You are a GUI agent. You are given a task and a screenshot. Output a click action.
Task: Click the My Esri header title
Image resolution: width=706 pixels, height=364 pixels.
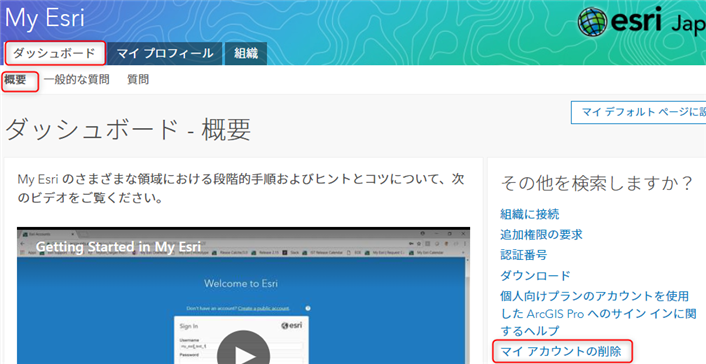[x=44, y=18]
